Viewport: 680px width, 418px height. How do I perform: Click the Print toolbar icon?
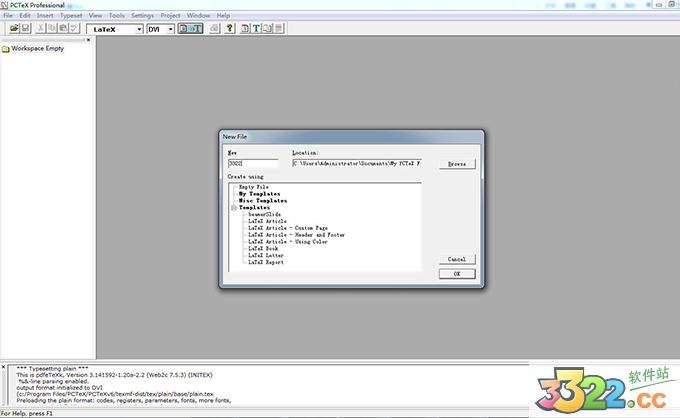pos(215,29)
